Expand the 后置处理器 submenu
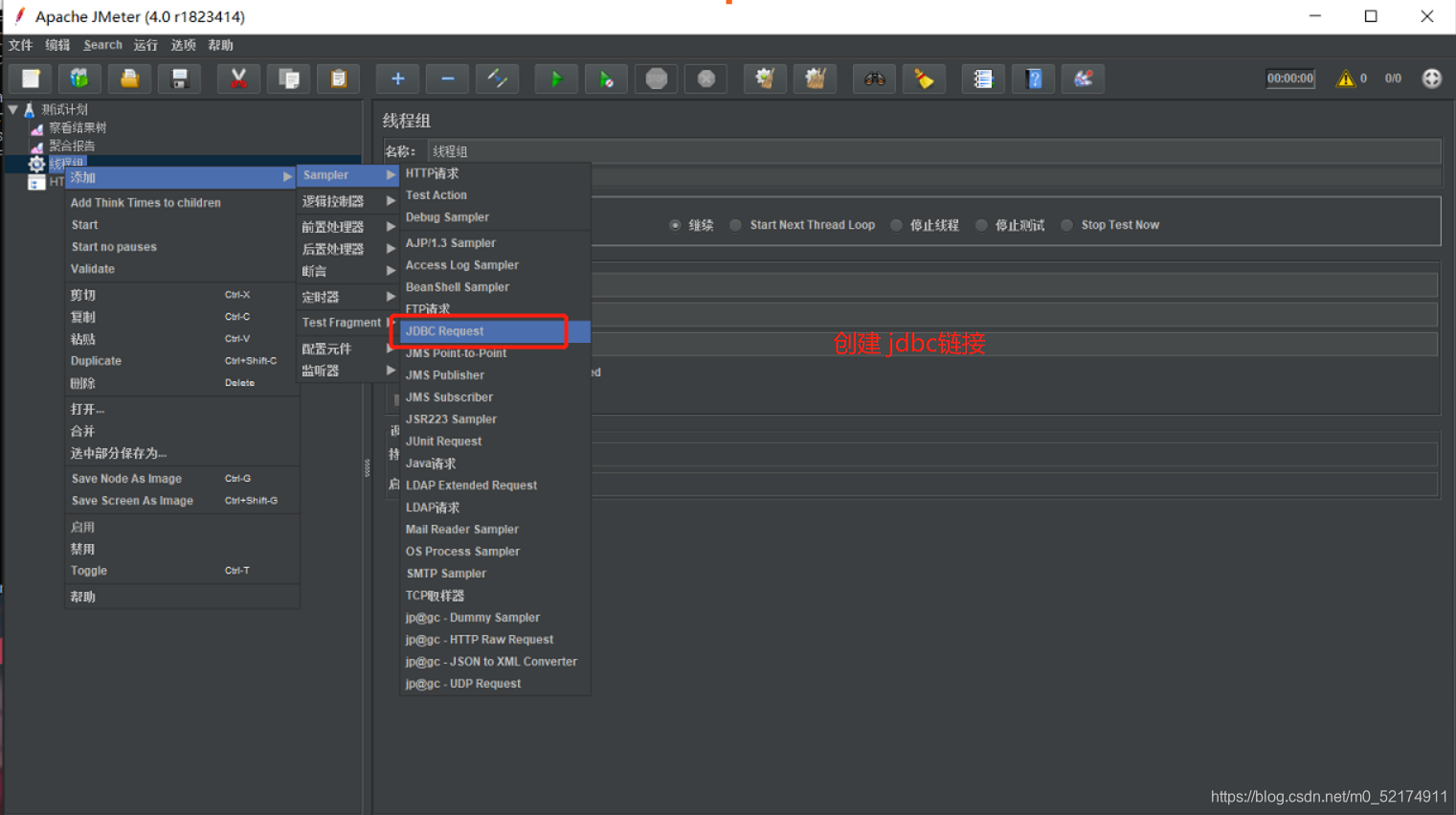1456x815 pixels. coord(347,249)
